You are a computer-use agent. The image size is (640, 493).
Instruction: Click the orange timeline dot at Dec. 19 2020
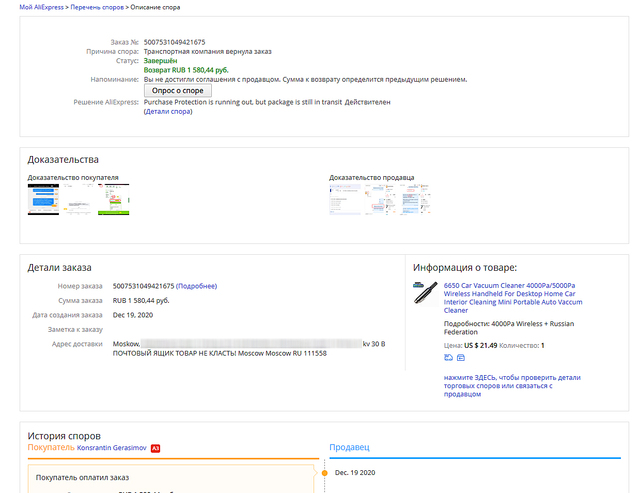324,473
